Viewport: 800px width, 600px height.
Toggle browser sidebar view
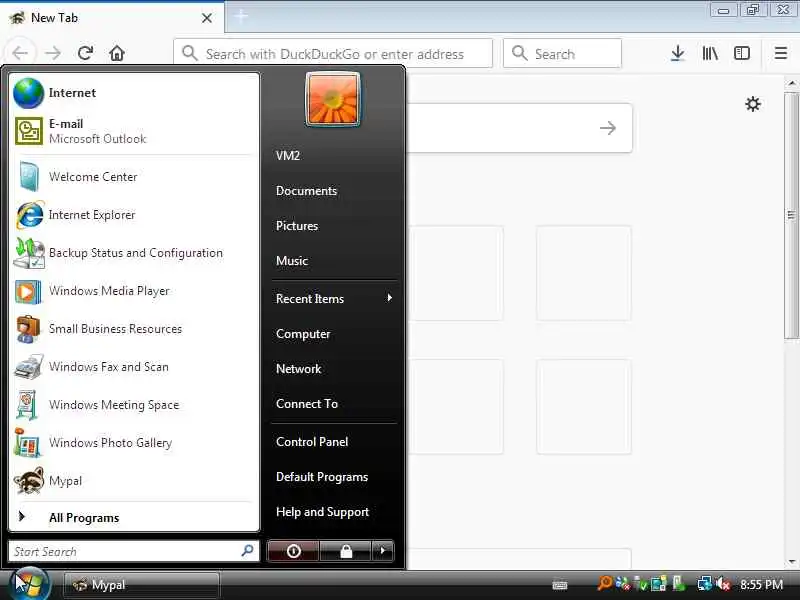point(742,53)
